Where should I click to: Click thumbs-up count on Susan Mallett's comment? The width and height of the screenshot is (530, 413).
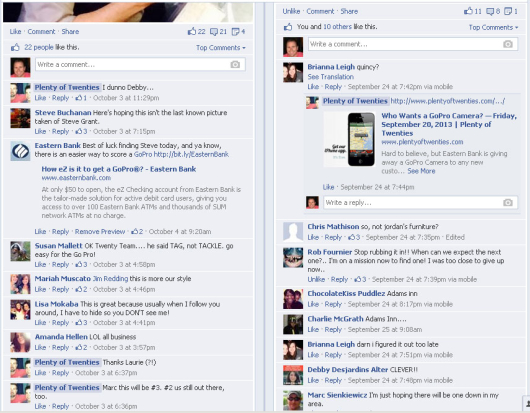point(81,264)
